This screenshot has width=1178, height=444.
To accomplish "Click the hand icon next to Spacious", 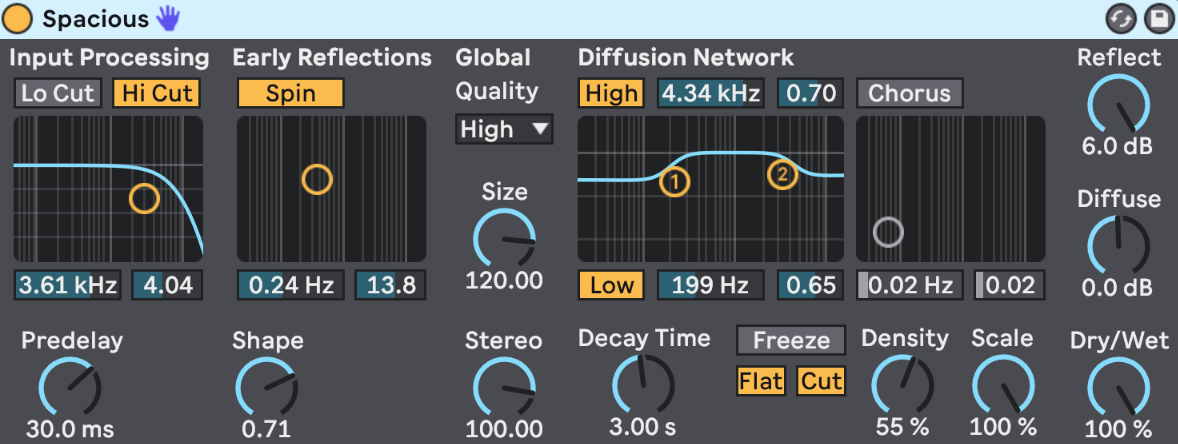I will 168,19.
